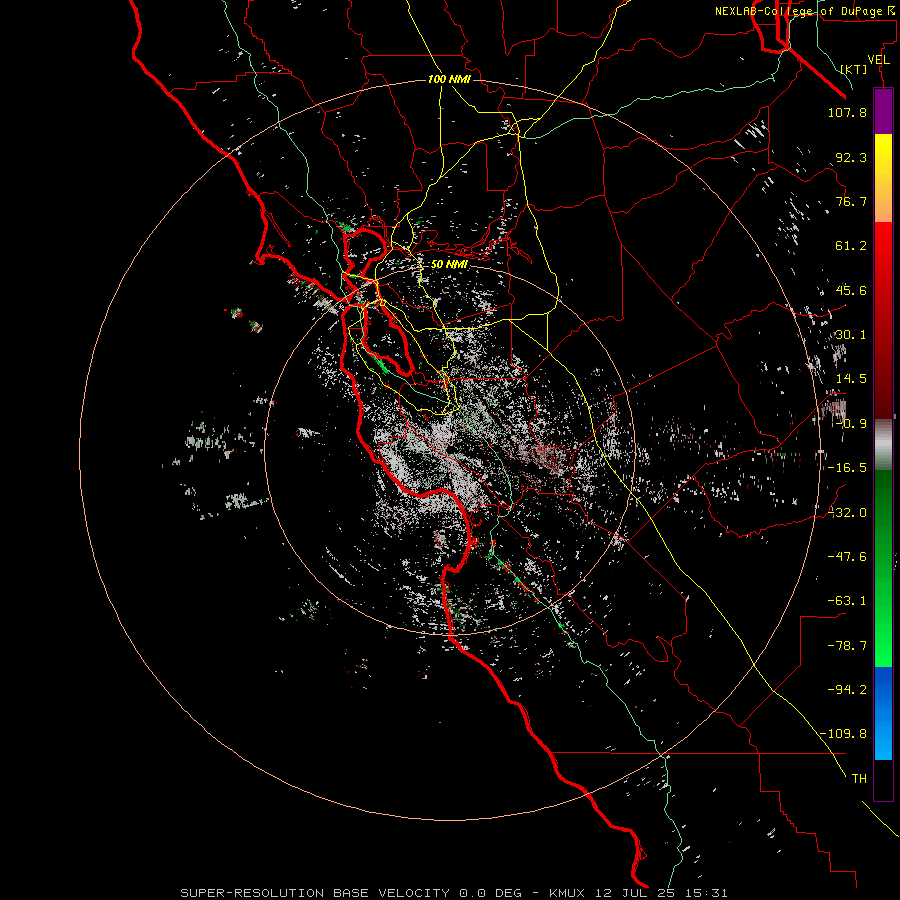Image resolution: width=900 pixels, height=900 pixels.
Task: Click the "VEL" legend heading
Action: [878, 60]
